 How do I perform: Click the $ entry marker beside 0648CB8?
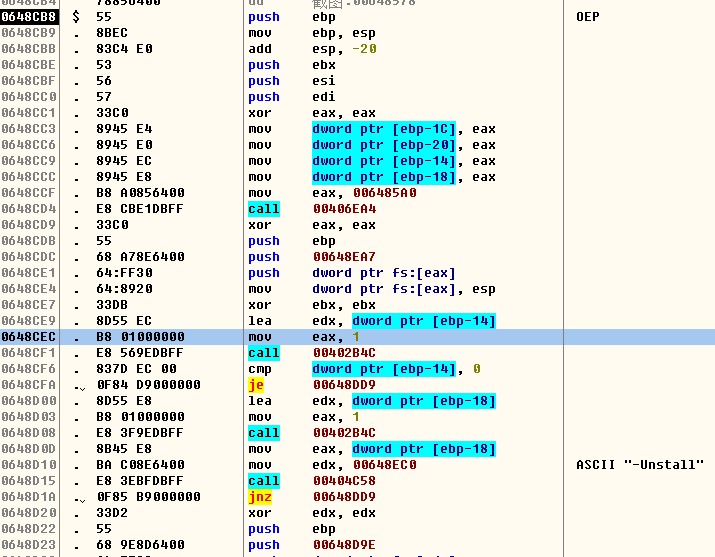pyautogui.click(x=76, y=17)
